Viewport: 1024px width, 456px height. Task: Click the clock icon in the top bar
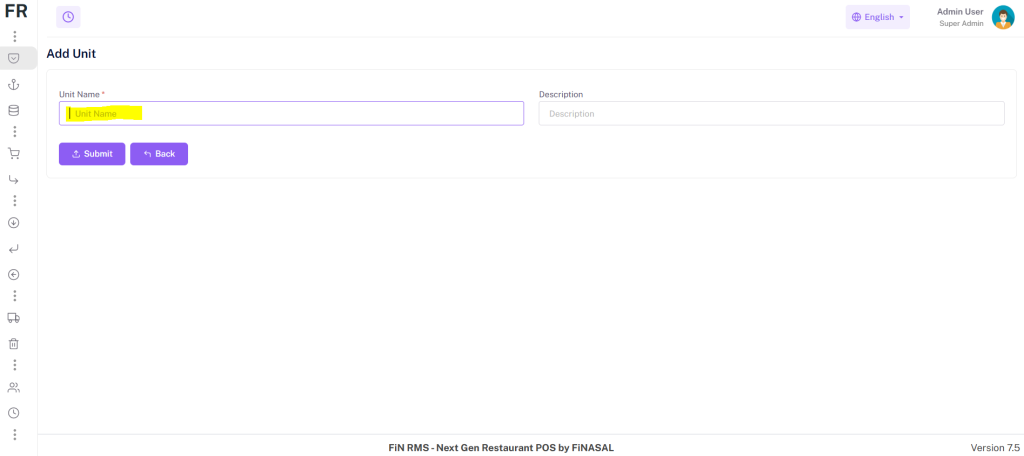68,17
